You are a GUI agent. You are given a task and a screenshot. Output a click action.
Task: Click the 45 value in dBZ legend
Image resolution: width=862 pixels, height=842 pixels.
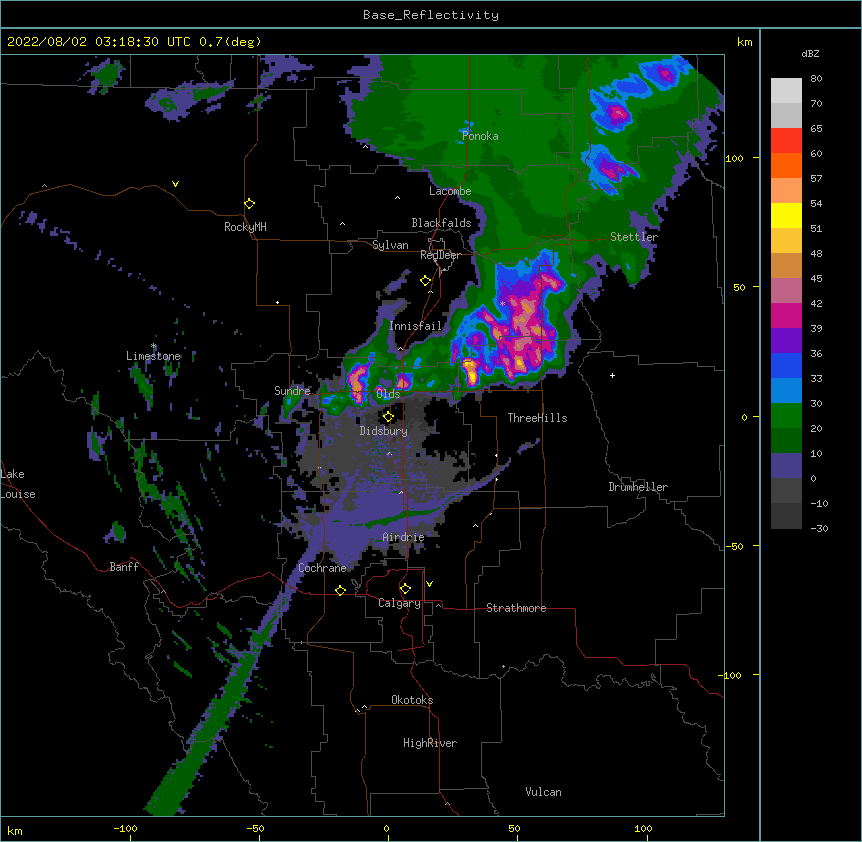pyautogui.click(x=816, y=279)
